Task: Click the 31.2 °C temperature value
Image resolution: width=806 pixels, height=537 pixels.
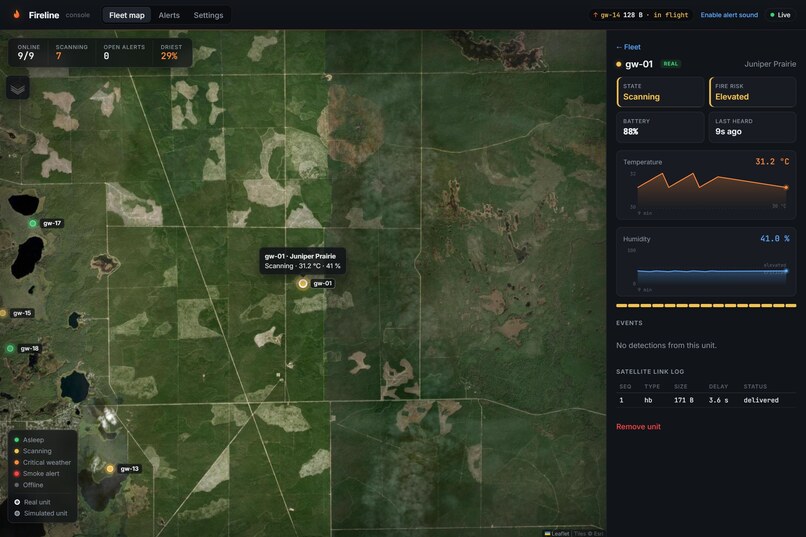Action: pos(772,162)
